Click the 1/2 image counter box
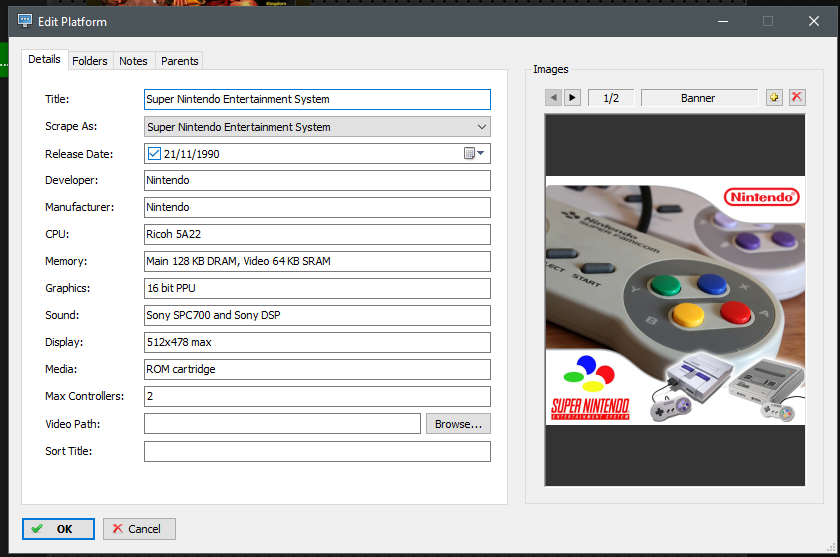840x557 pixels. [x=611, y=98]
